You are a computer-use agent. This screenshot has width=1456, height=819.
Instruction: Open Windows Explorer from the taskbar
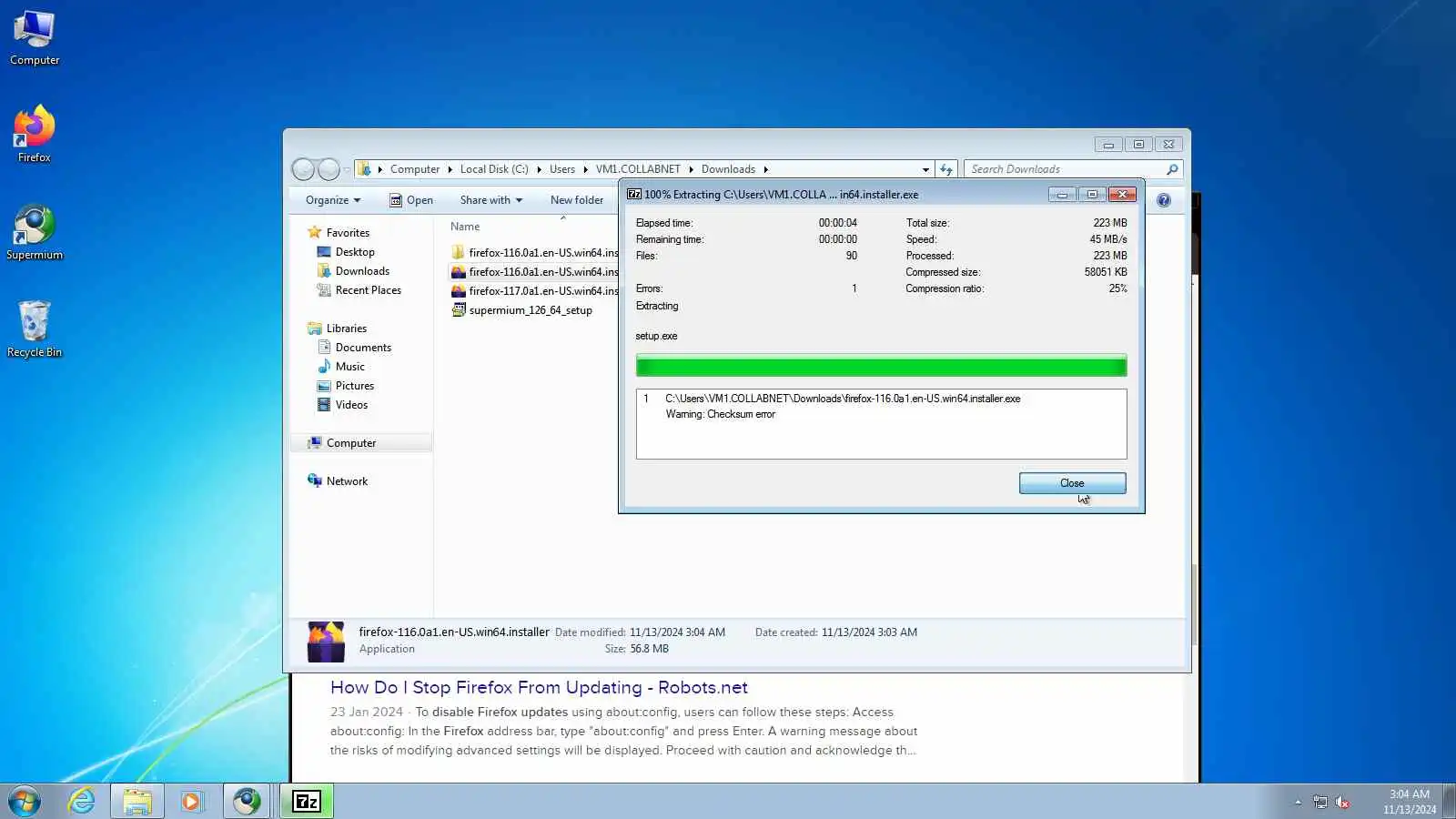pos(137,801)
